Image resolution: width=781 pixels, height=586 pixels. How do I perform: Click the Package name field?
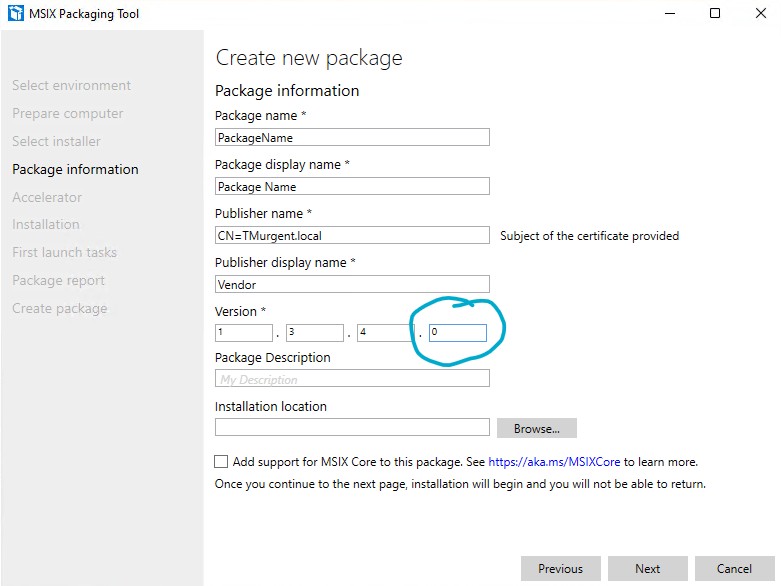click(x=352, y=137)
